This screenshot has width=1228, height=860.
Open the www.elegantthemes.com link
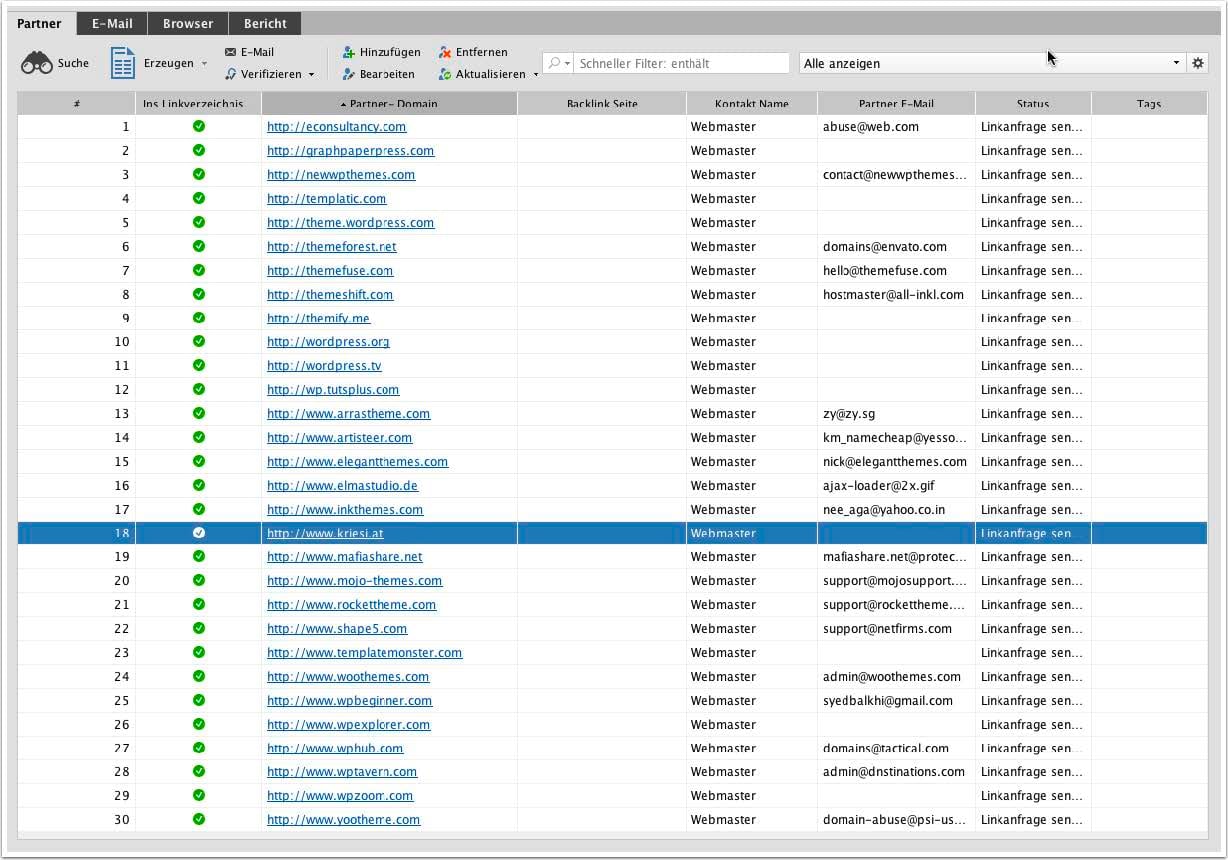(x=357, y=462)
